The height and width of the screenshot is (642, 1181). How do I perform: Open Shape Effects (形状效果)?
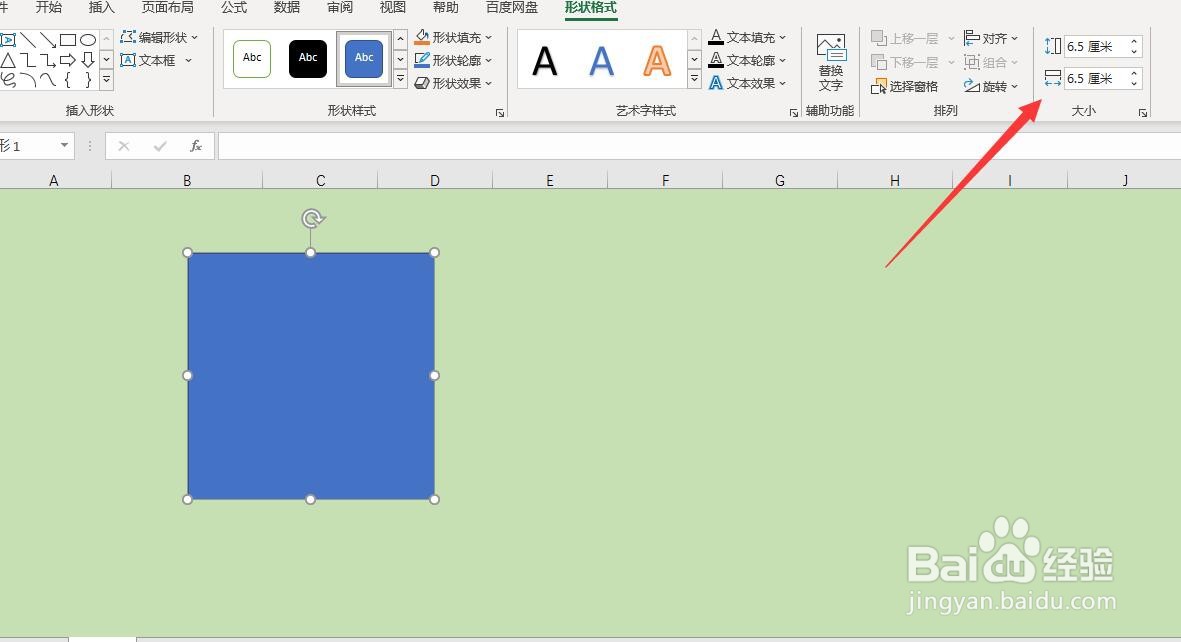coord(451,82)
